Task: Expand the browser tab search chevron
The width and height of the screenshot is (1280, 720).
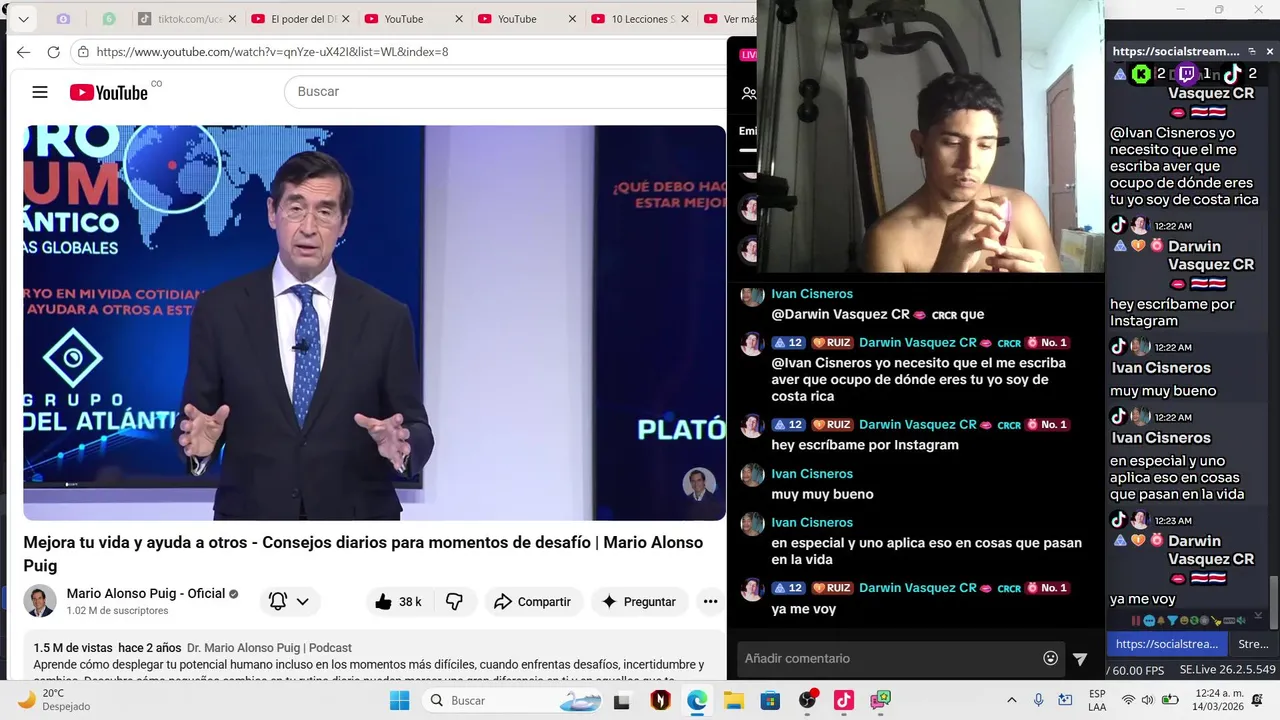Action: coord(23,19)
